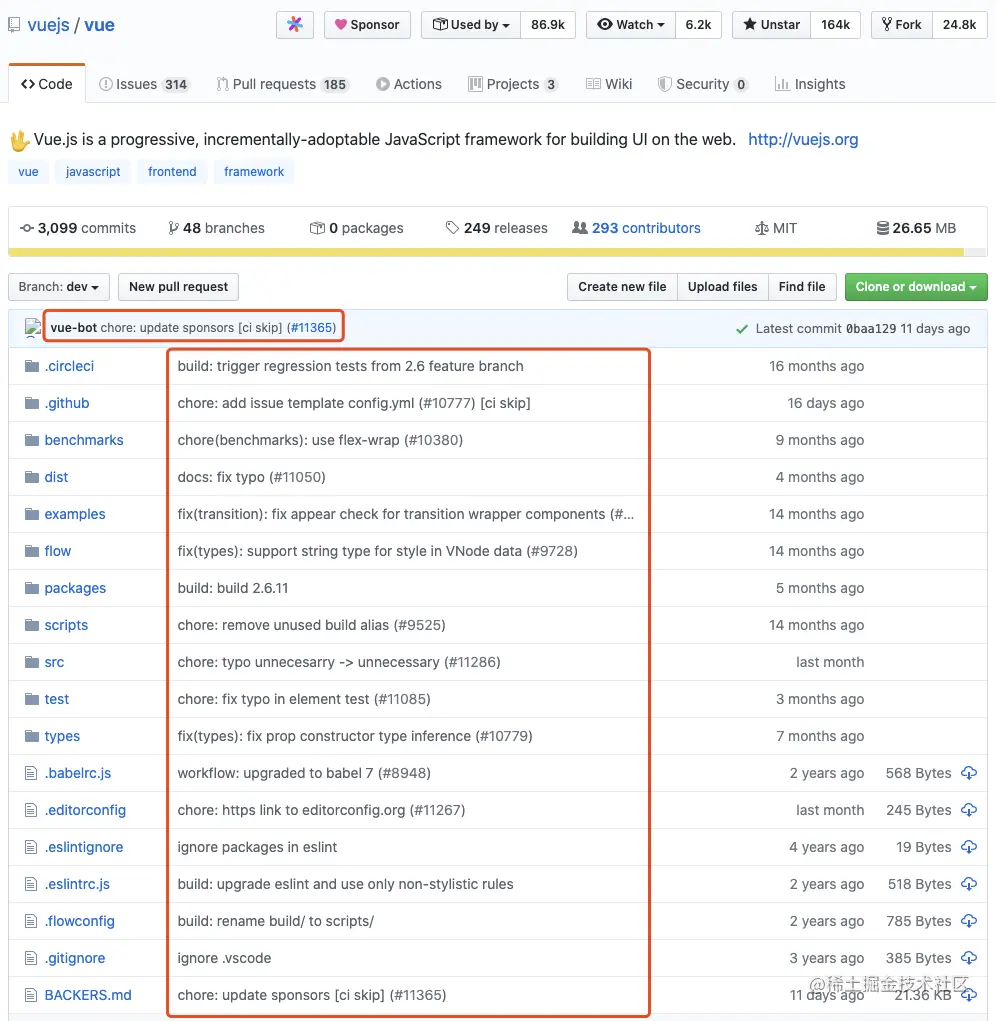
Task: Open commit hash 0baa129
Action: (x=871, y=329)
